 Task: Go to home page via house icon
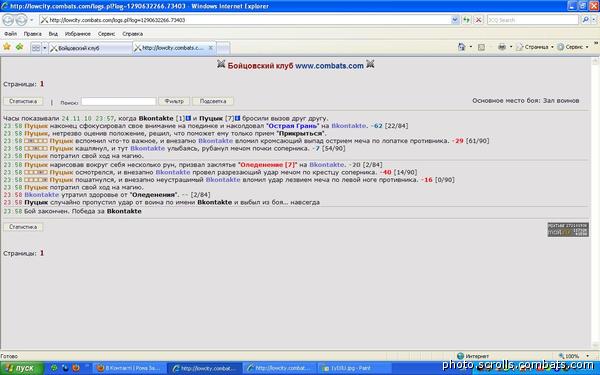coord(461,47)
